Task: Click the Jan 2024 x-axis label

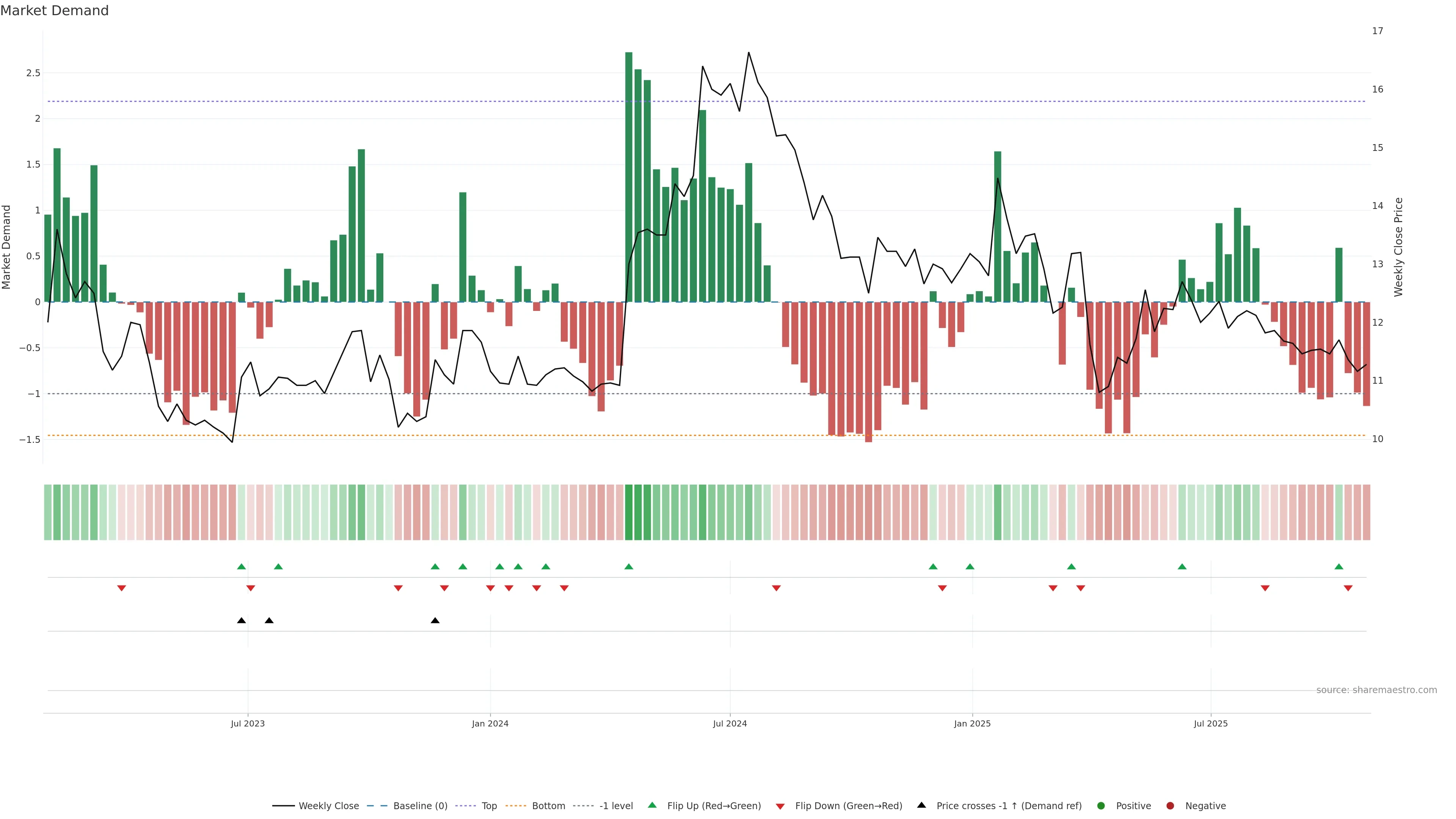Action: coord(490,723)
